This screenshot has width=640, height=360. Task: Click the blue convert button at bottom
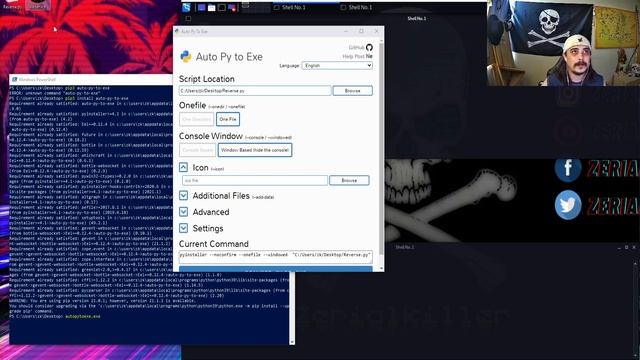(276, 269)
